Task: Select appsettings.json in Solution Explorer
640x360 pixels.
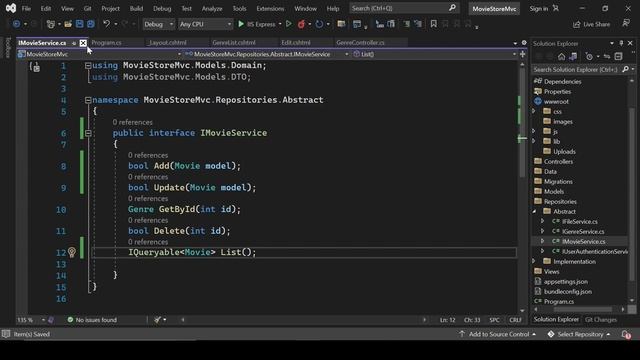Action: (565, 282)
